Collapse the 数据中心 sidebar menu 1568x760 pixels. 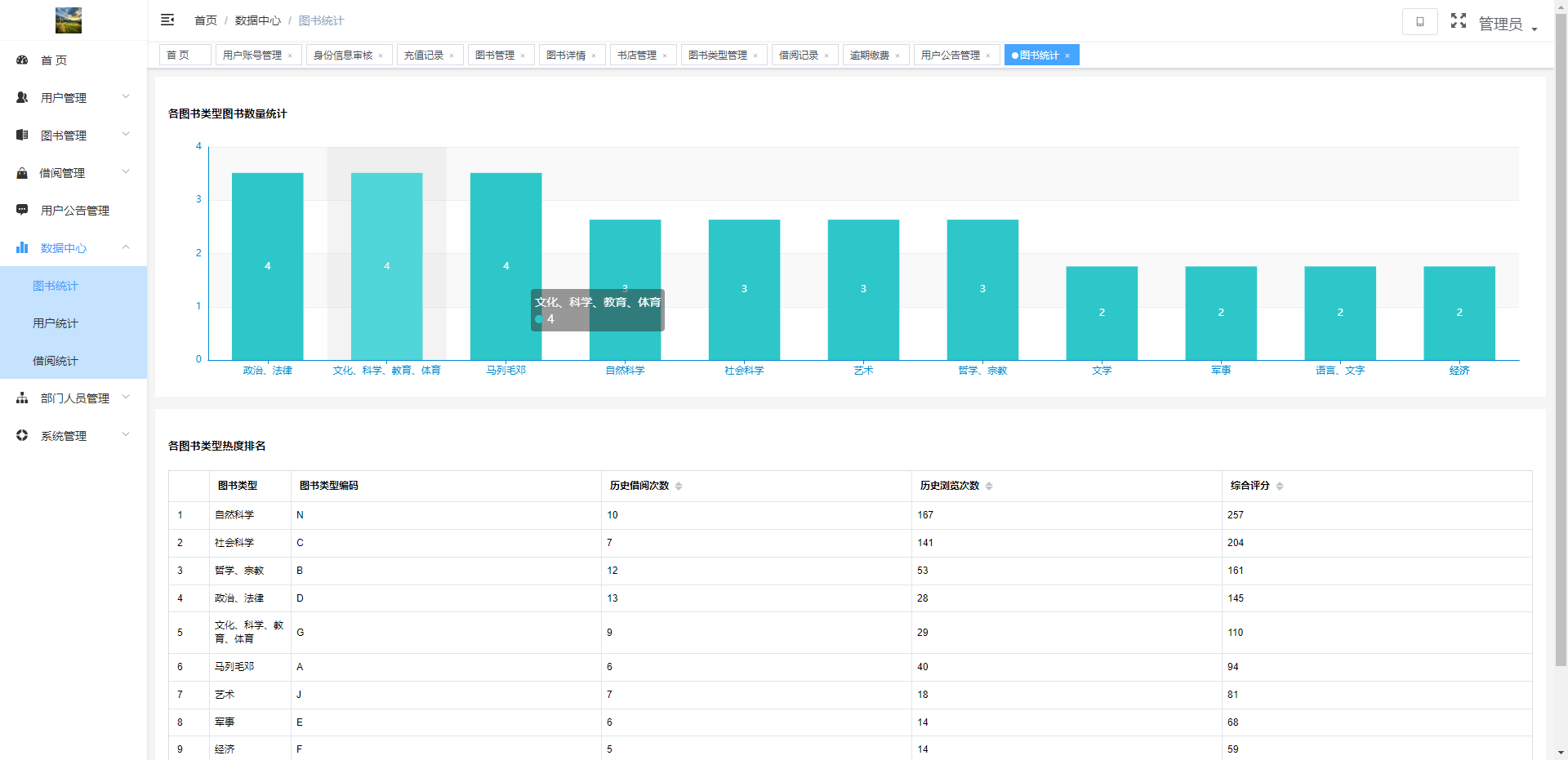pos(73,248)
